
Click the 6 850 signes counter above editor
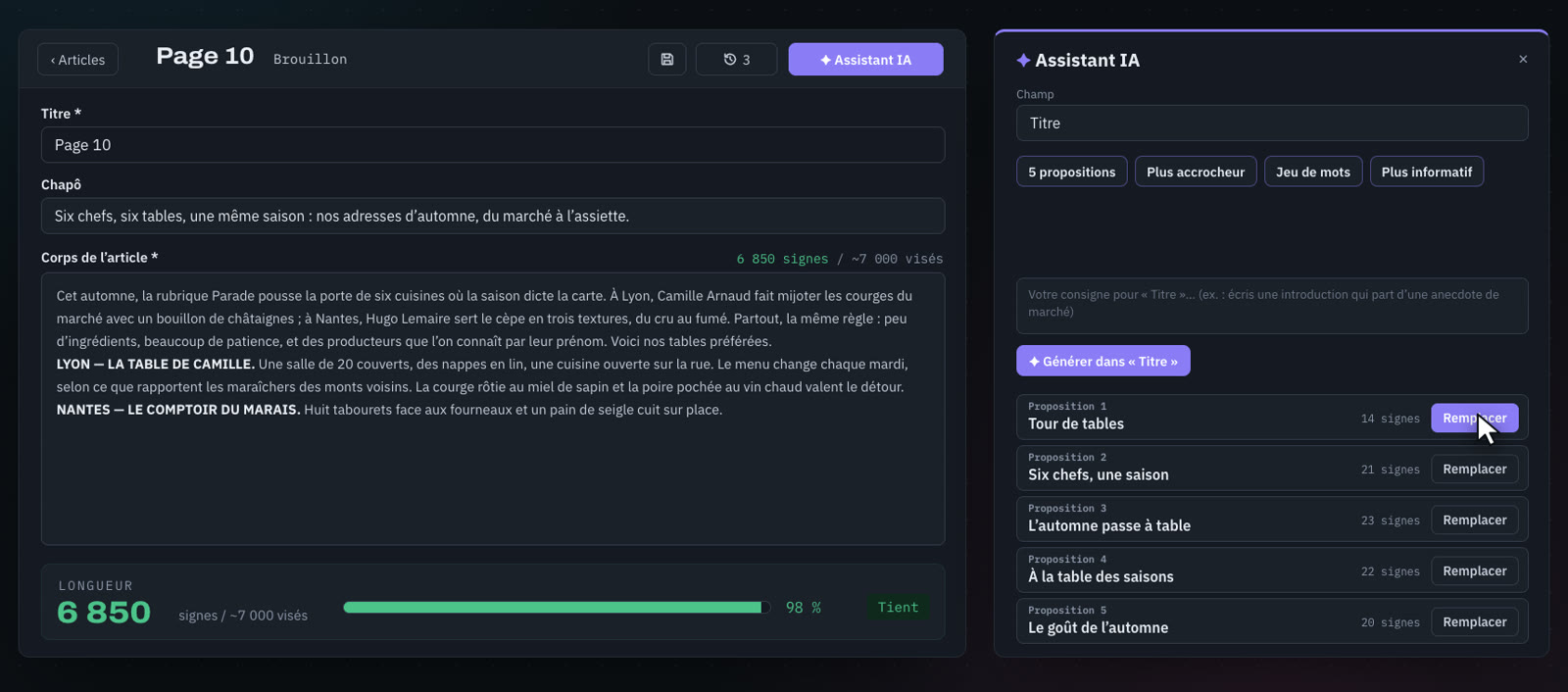click(x=782, y=259)
